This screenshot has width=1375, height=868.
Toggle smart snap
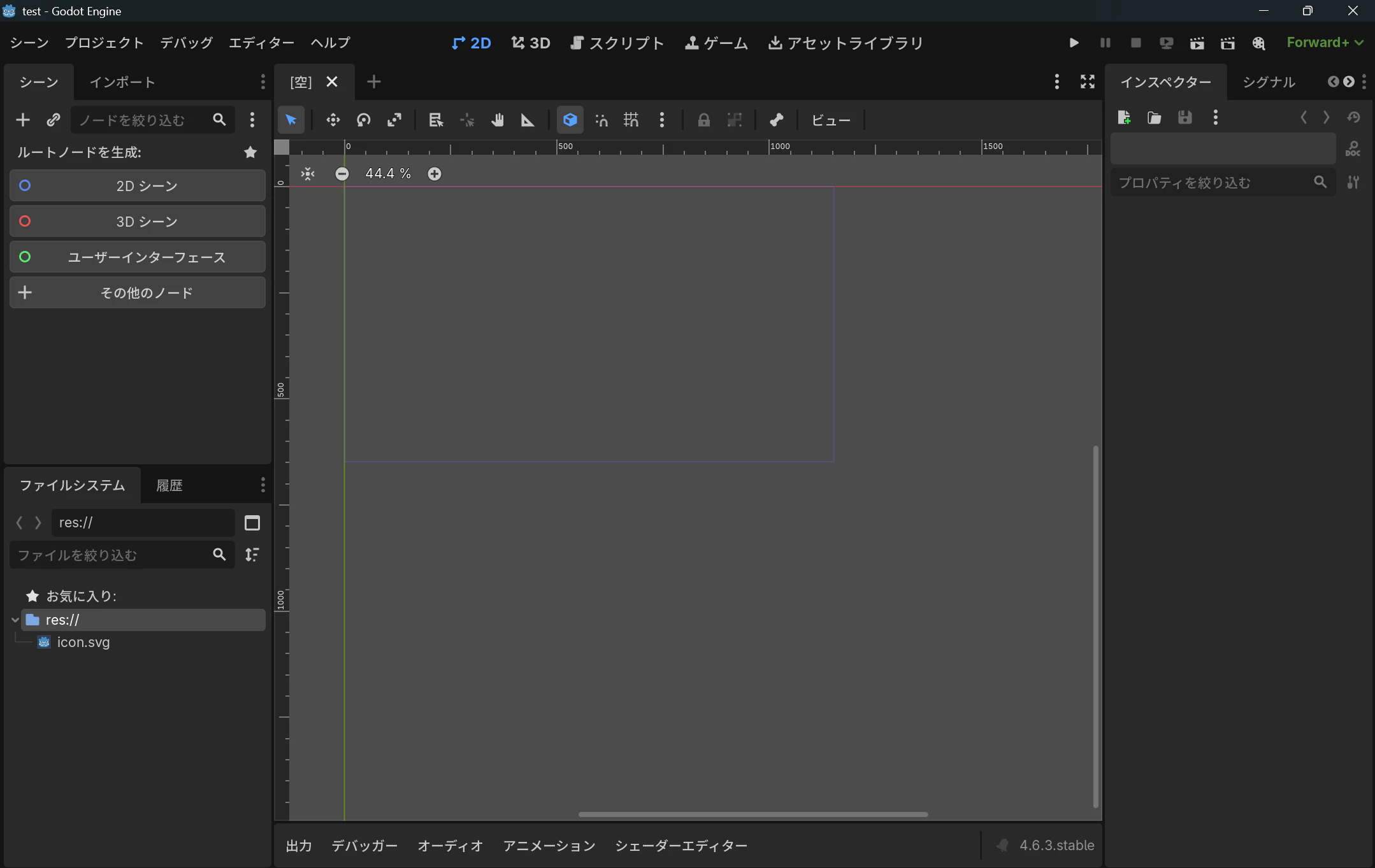(601, 120)
